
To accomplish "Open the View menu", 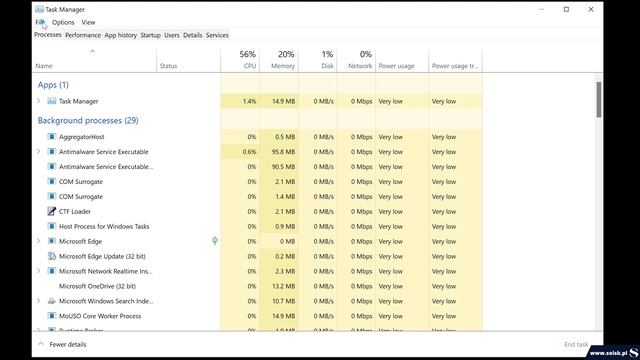I will click(x=88, y=22).
